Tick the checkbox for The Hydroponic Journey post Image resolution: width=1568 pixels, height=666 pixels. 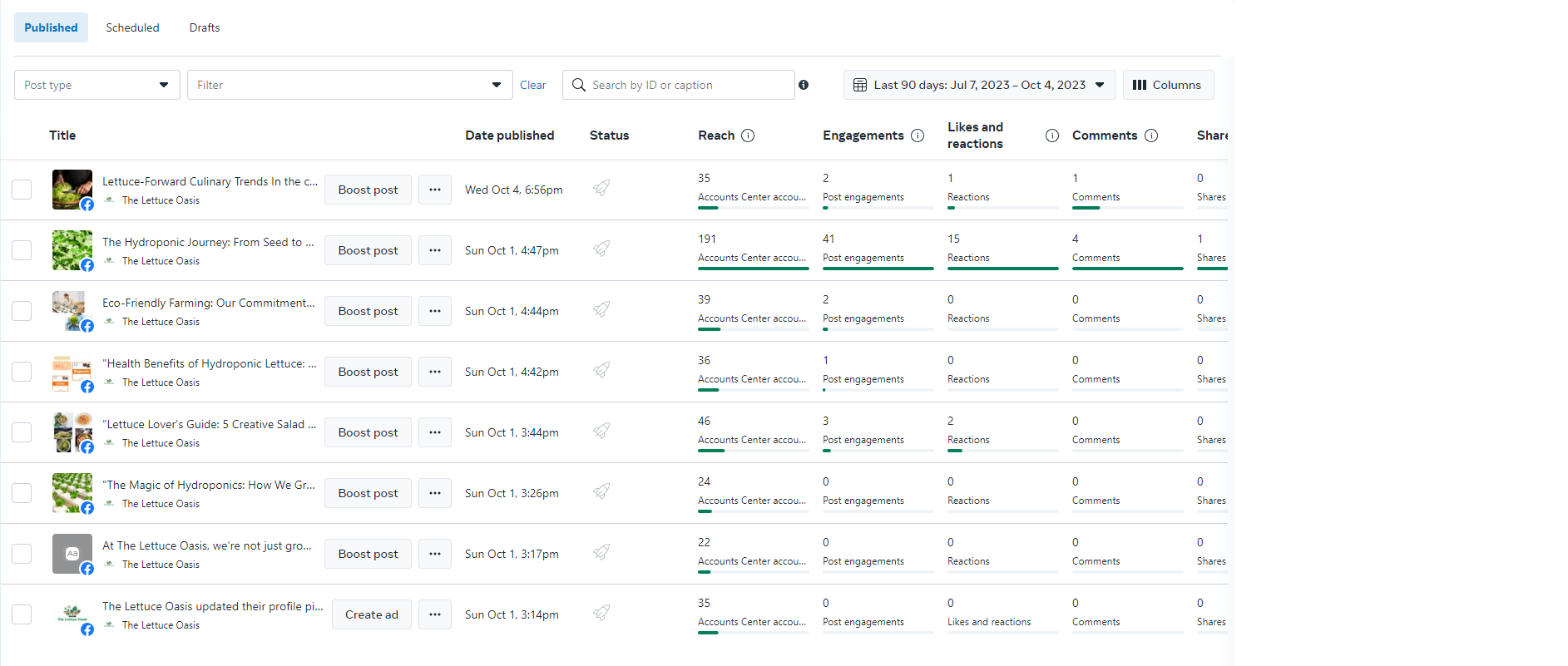pos(22,250)
